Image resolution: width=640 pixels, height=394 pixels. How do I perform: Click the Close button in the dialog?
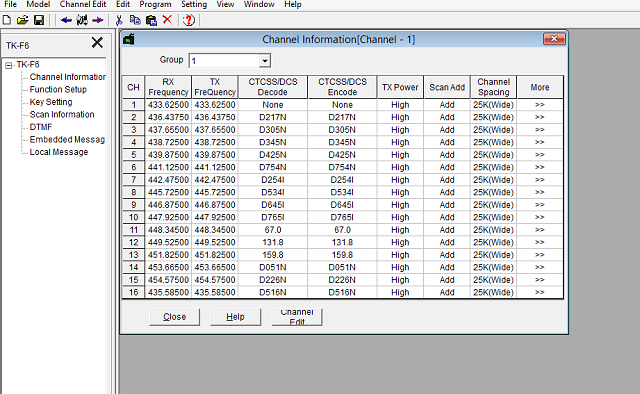point(175,317)
